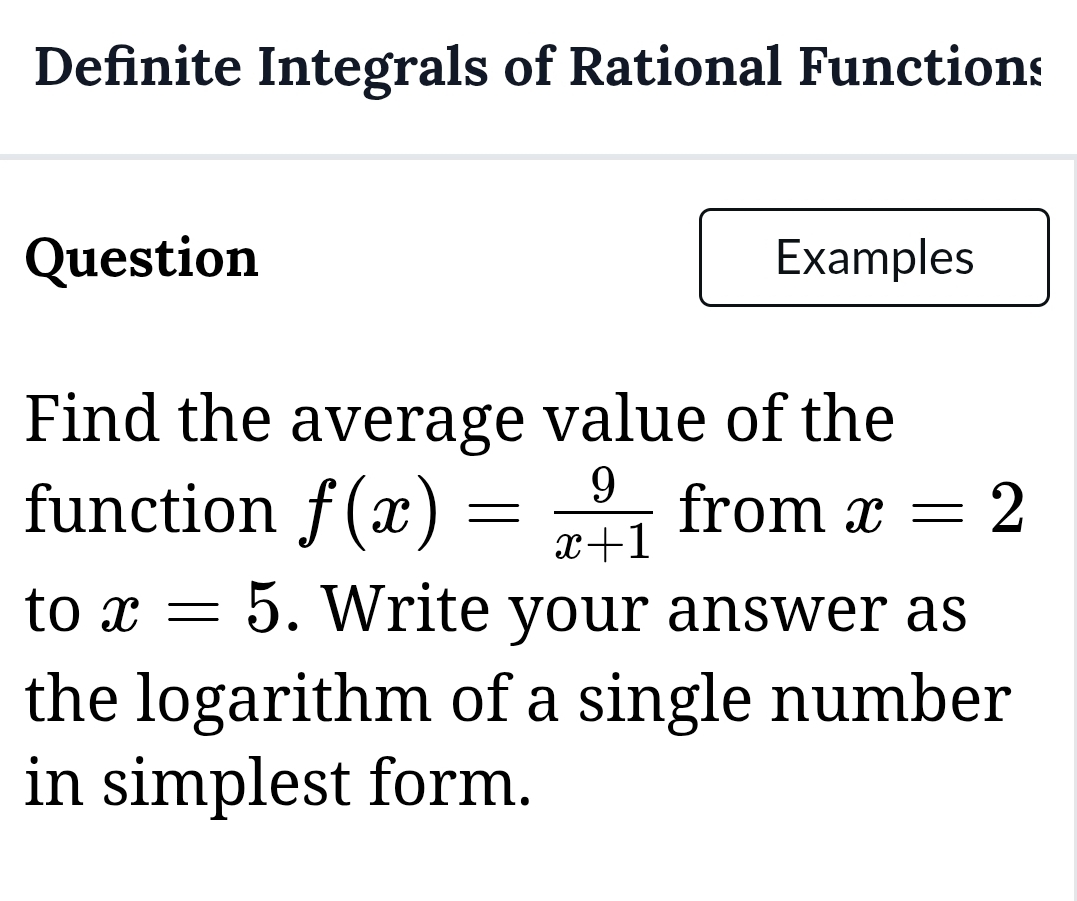Click the fraction 9 over x+1 expression
Viewport: 1077px width, 901px height.
click(601, 512)
